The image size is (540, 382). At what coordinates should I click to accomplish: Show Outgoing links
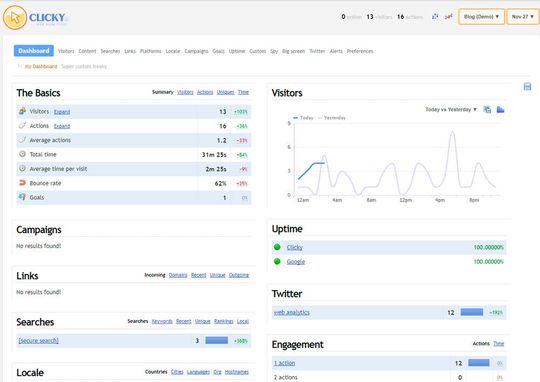tap(239, 275)
